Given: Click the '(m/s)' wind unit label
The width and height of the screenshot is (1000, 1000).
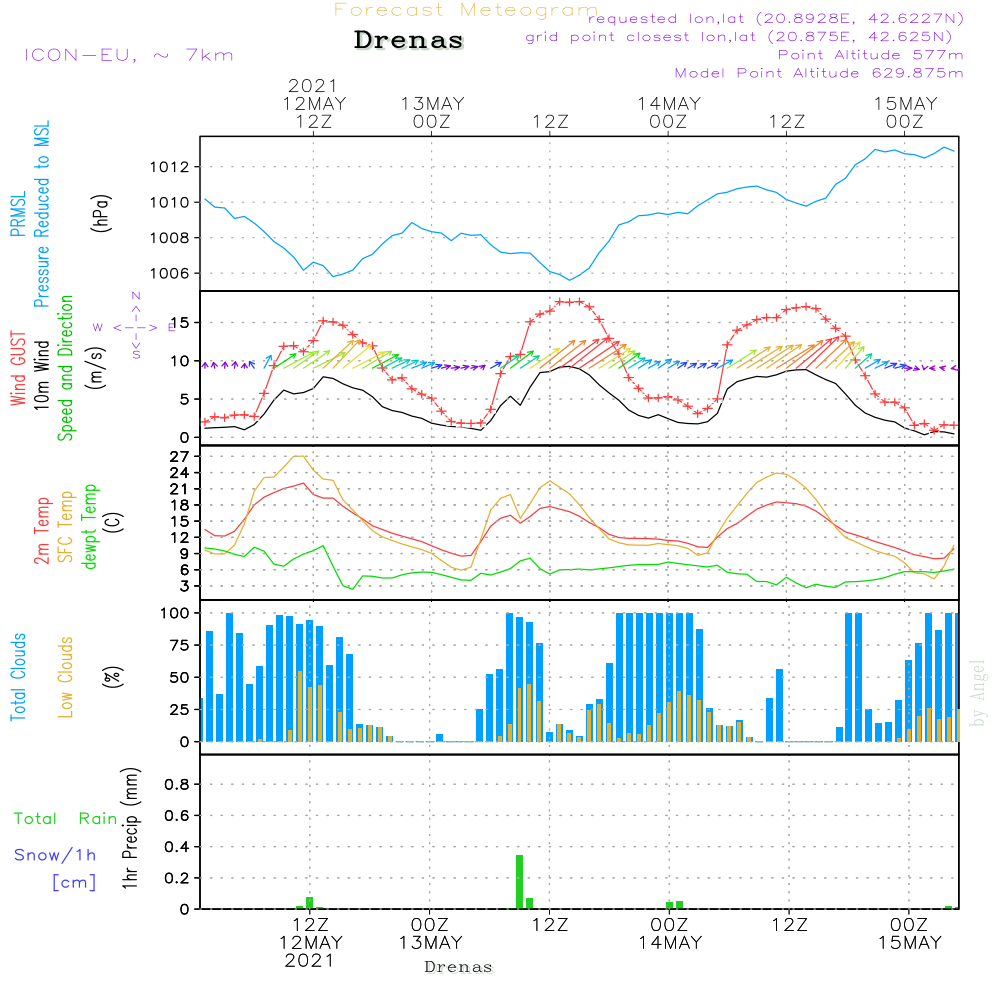Looking at the screenshot, I should point(96,369).
